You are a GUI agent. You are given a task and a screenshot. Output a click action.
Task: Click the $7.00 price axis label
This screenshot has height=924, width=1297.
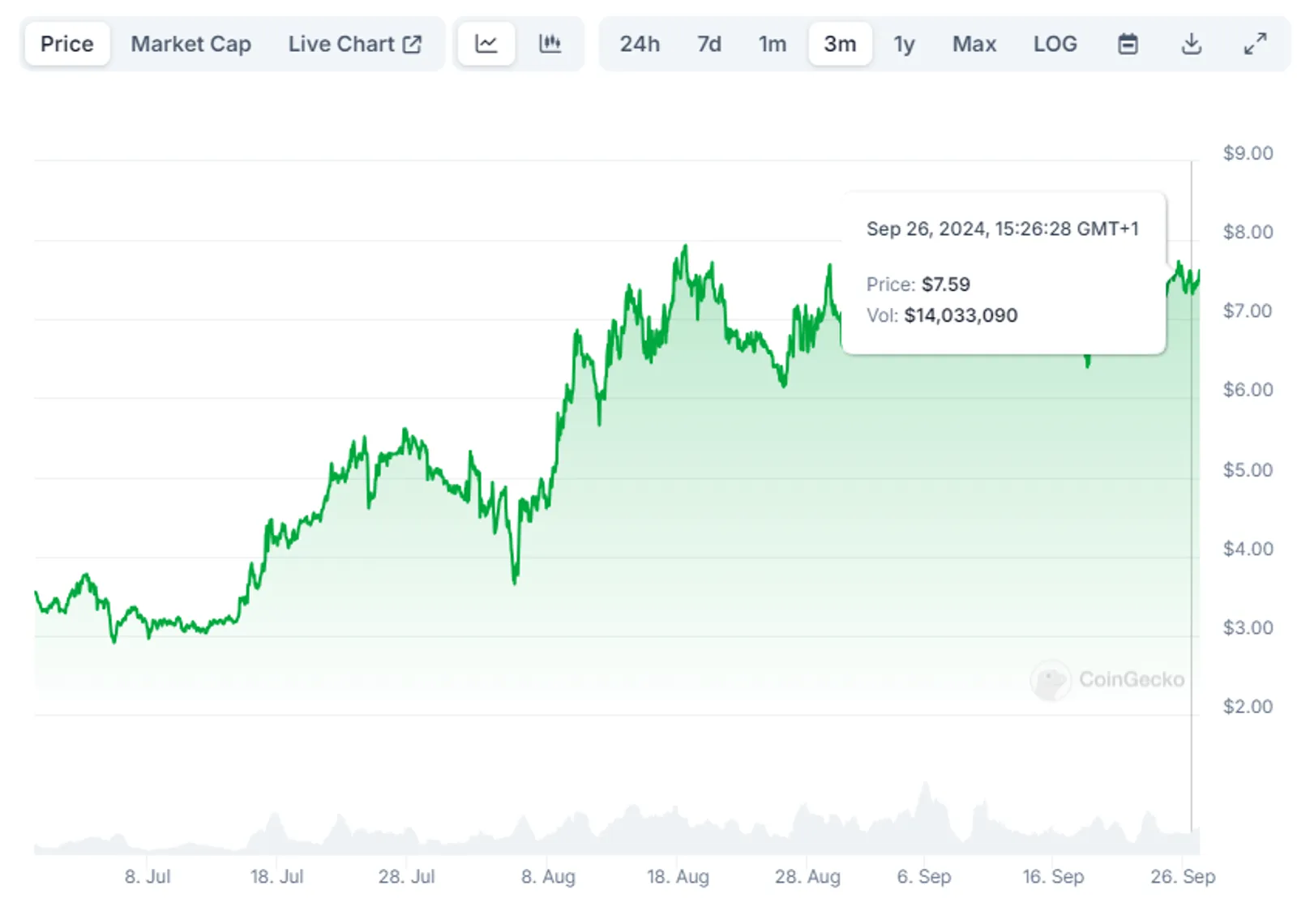(1248, 310)
